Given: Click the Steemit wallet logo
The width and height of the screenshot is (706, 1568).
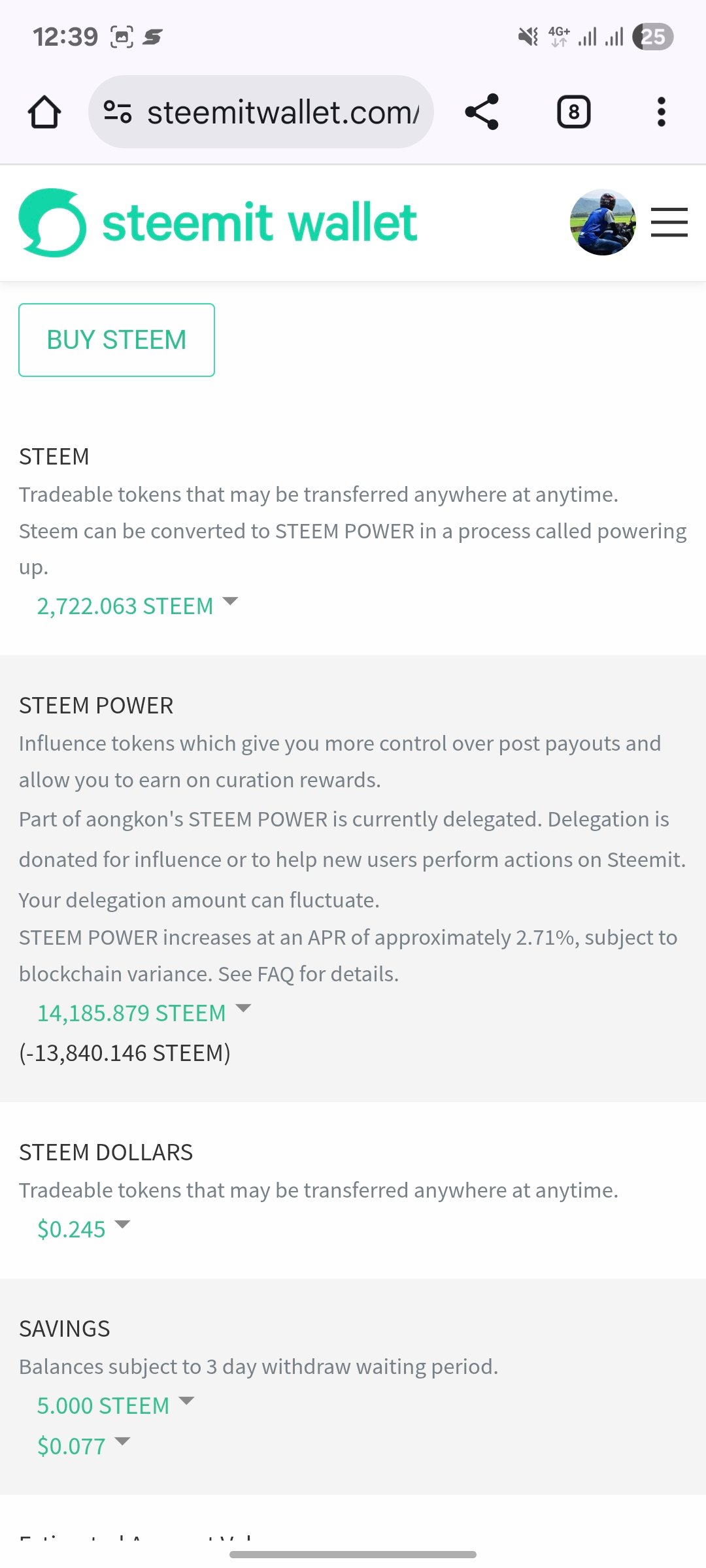Looking at the screenshot, I should point(53,222).
